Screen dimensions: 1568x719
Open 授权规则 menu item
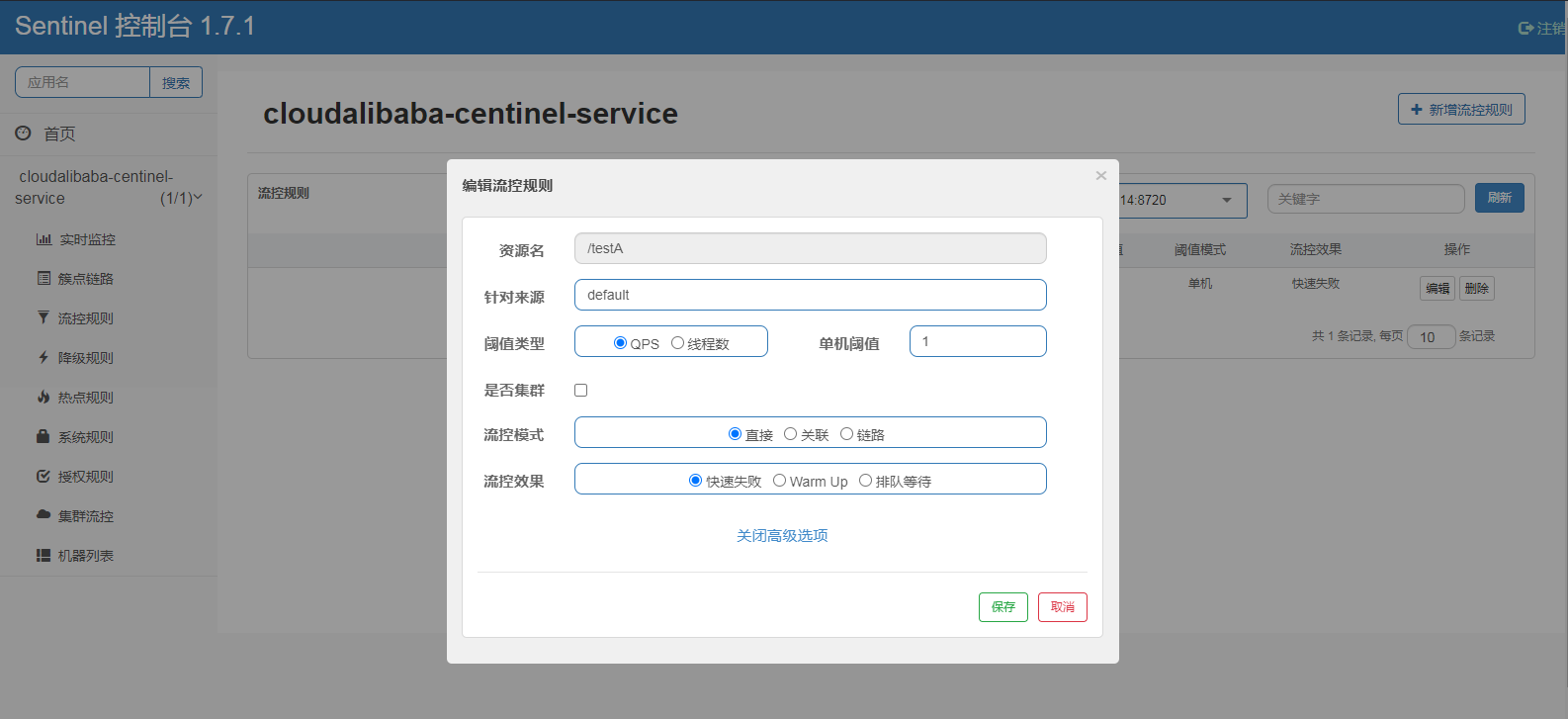tap(86, 477)
